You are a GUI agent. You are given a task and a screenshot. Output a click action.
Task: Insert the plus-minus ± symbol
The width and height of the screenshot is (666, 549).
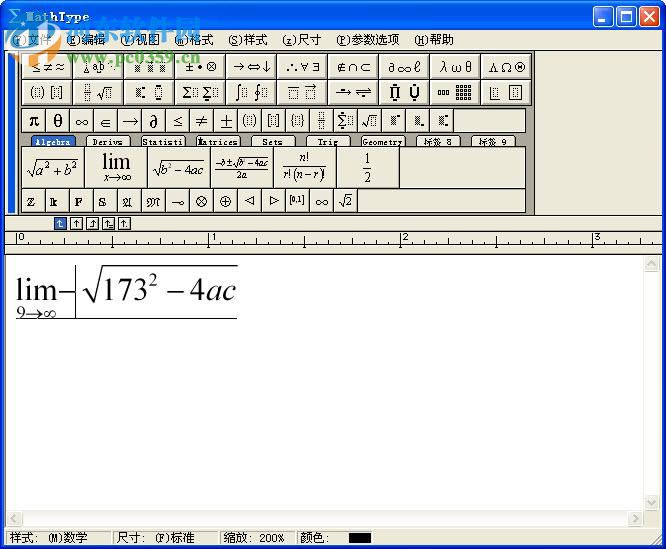coord(226,121)
